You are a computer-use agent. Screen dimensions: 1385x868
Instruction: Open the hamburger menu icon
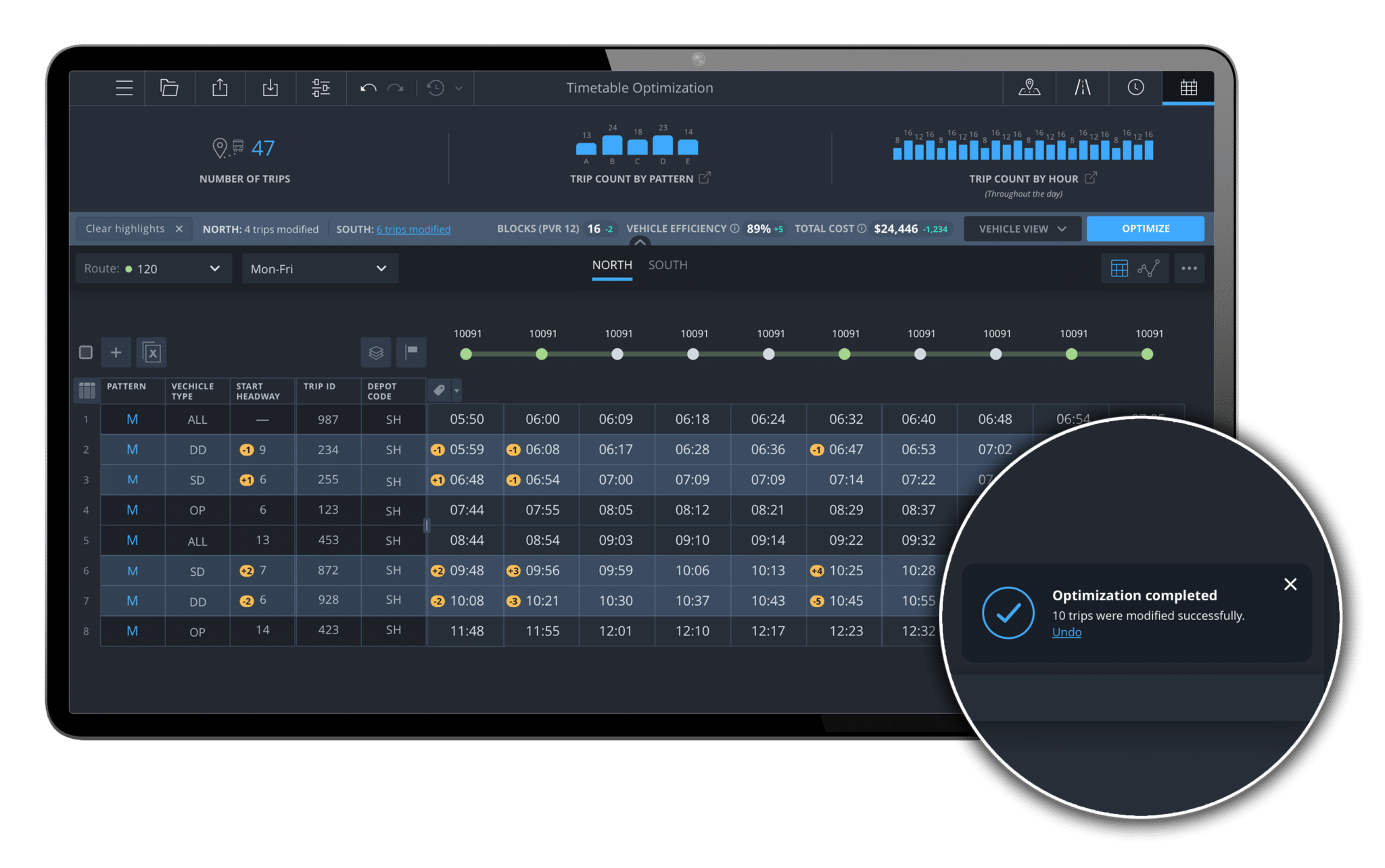click(124, 88)
